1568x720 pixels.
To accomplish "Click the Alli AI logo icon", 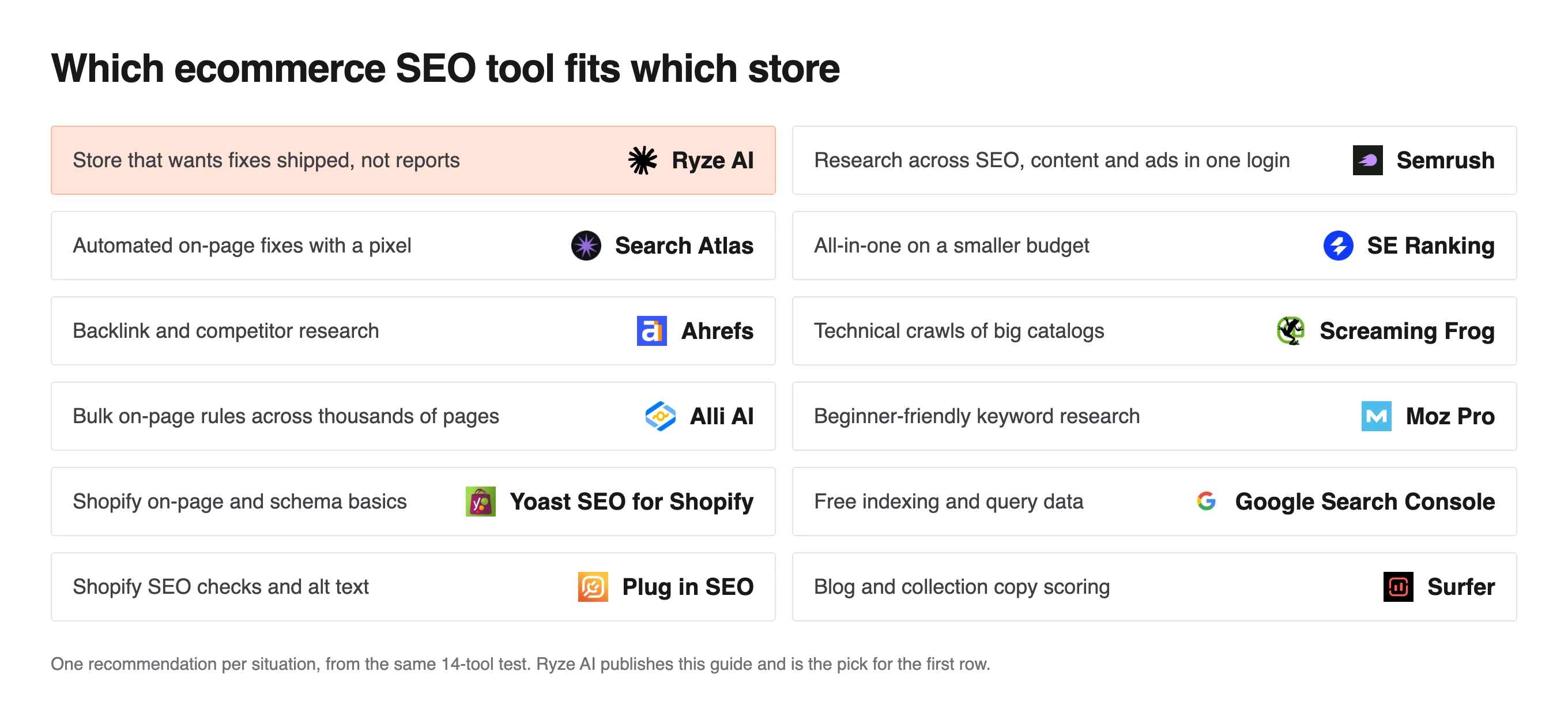I will coord(660,416).
